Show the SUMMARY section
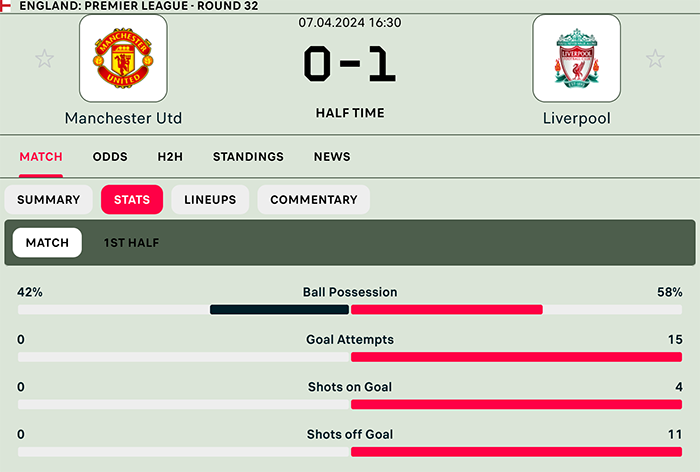The width and height of the screenshot is (700, 472). click(49, 200)
